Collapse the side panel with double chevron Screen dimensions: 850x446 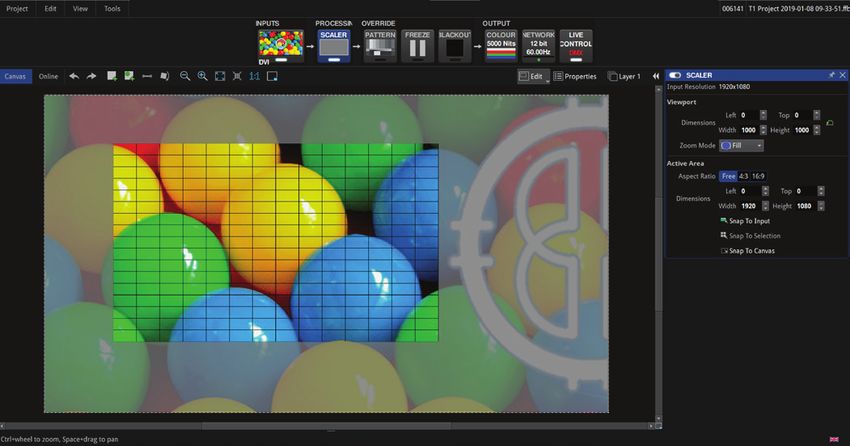pos(656,76)
